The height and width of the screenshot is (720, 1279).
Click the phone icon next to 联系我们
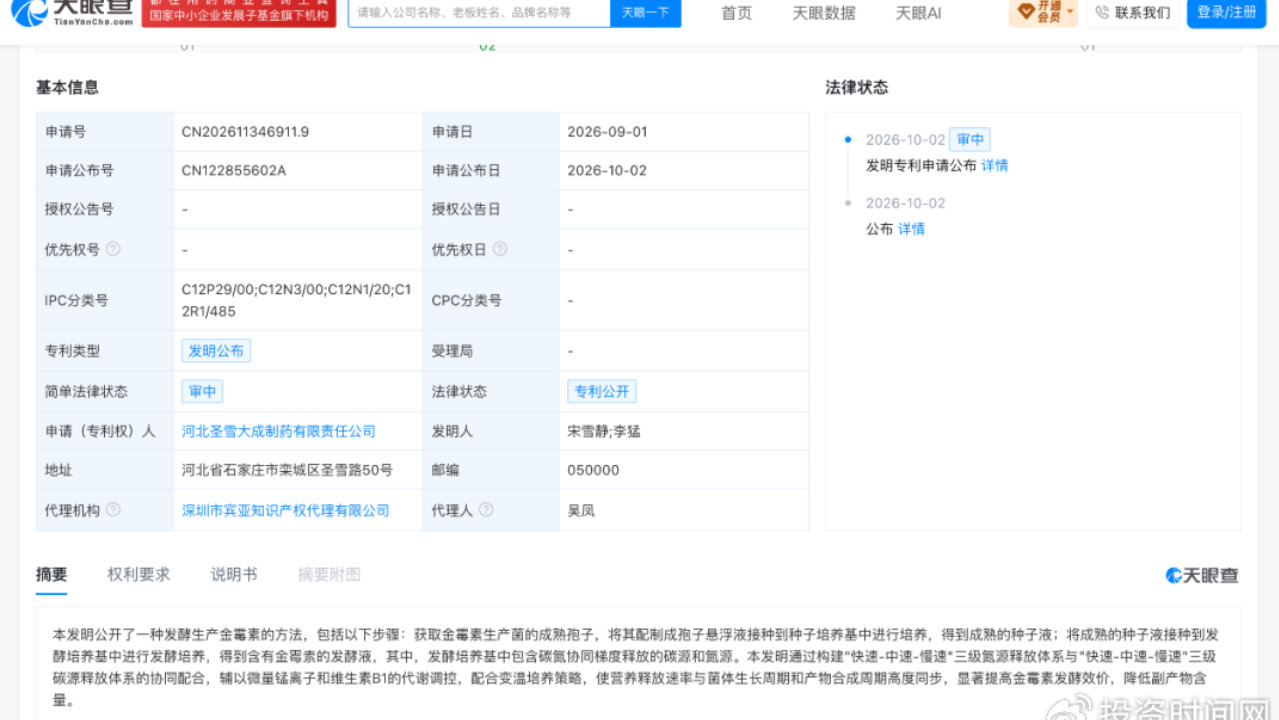click(1102, 12)
